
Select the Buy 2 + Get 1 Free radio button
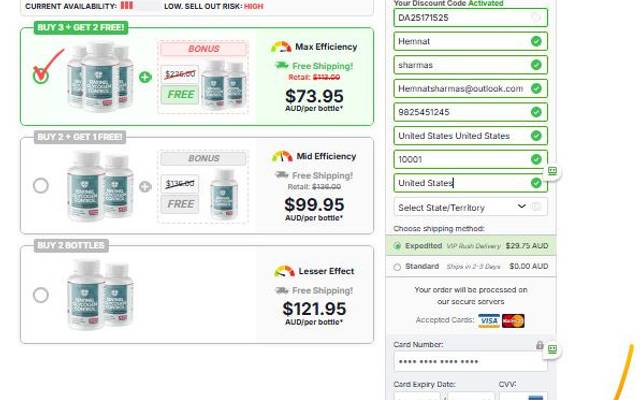coord(40,185)
